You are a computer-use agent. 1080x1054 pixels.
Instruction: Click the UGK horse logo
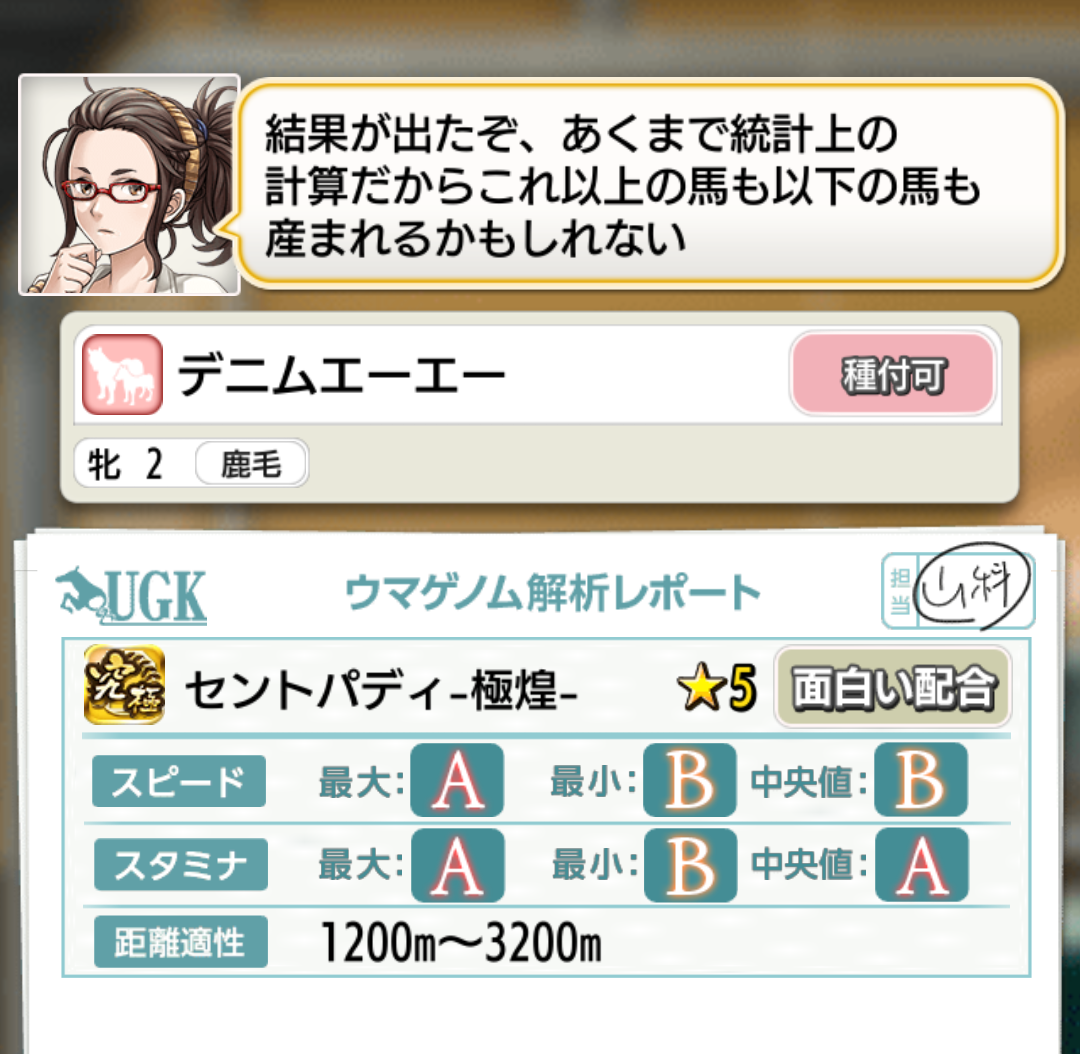(131, 596)
